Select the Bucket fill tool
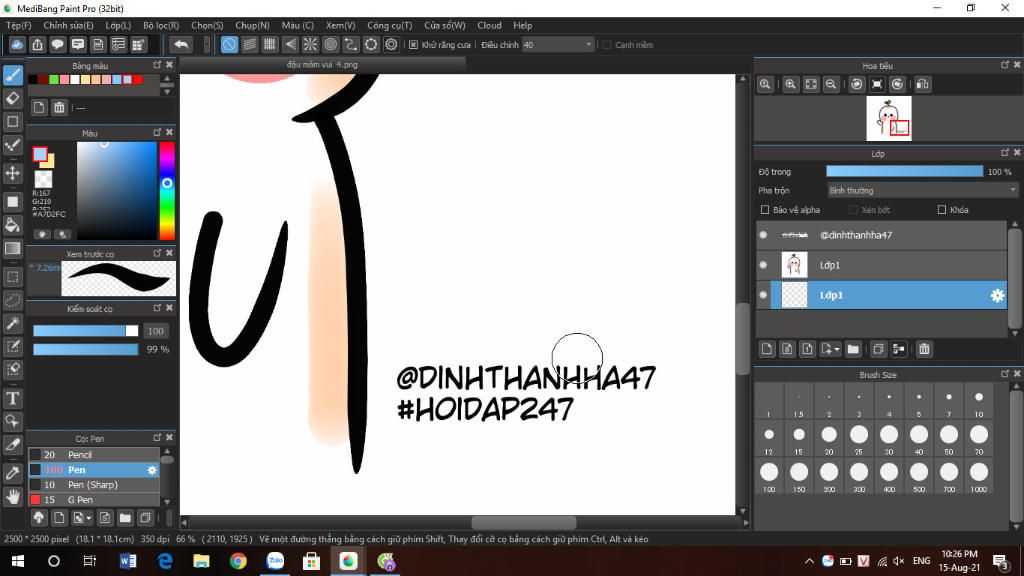 13,225
